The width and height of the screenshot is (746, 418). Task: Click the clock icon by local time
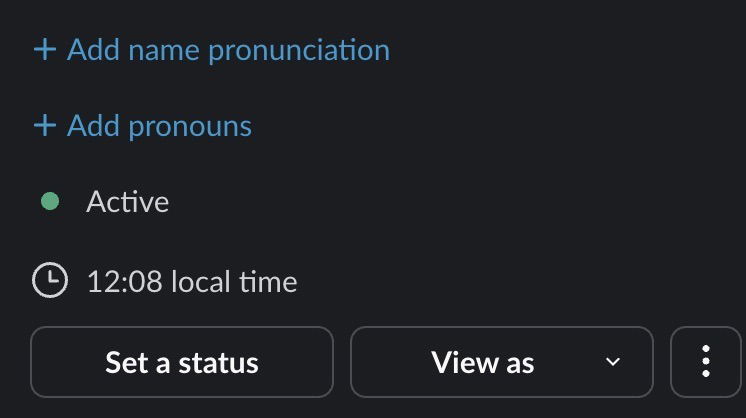49,281
